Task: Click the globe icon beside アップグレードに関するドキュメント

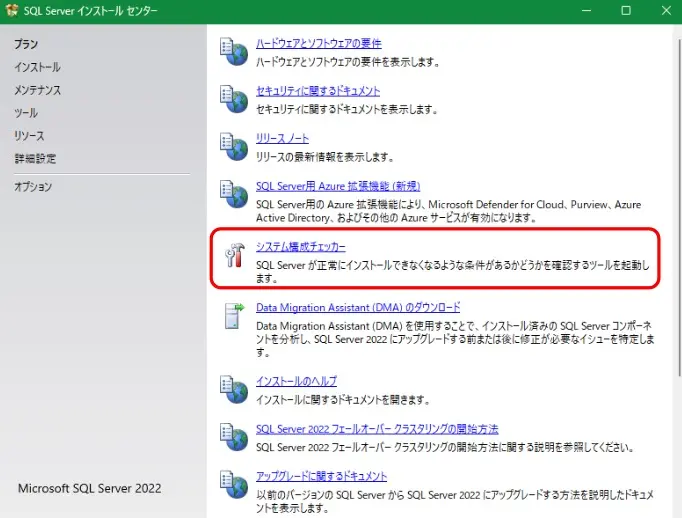Action: click(x=234, y=485)
